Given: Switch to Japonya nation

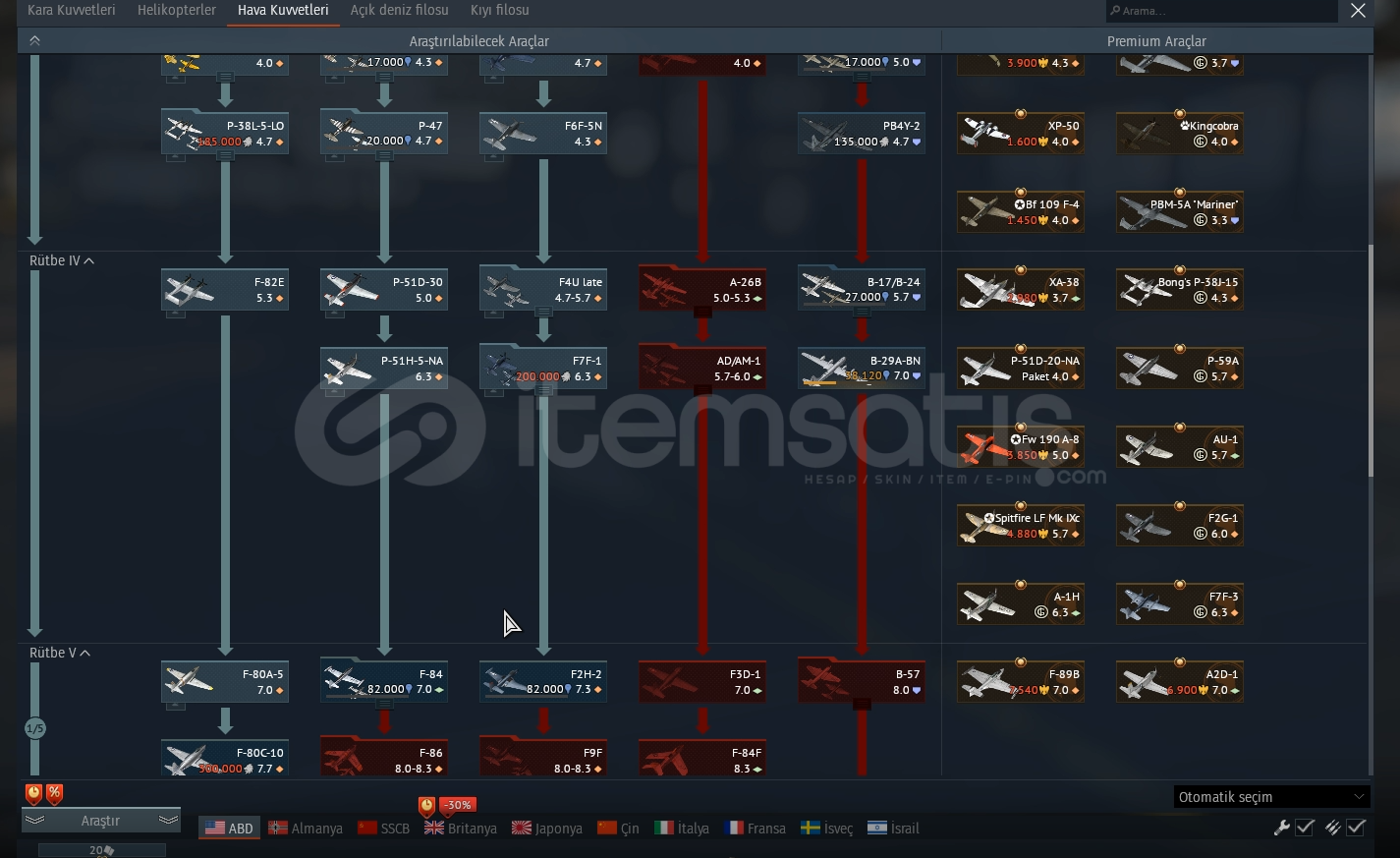Looking at the screenshot, I should tap(547, 829).
